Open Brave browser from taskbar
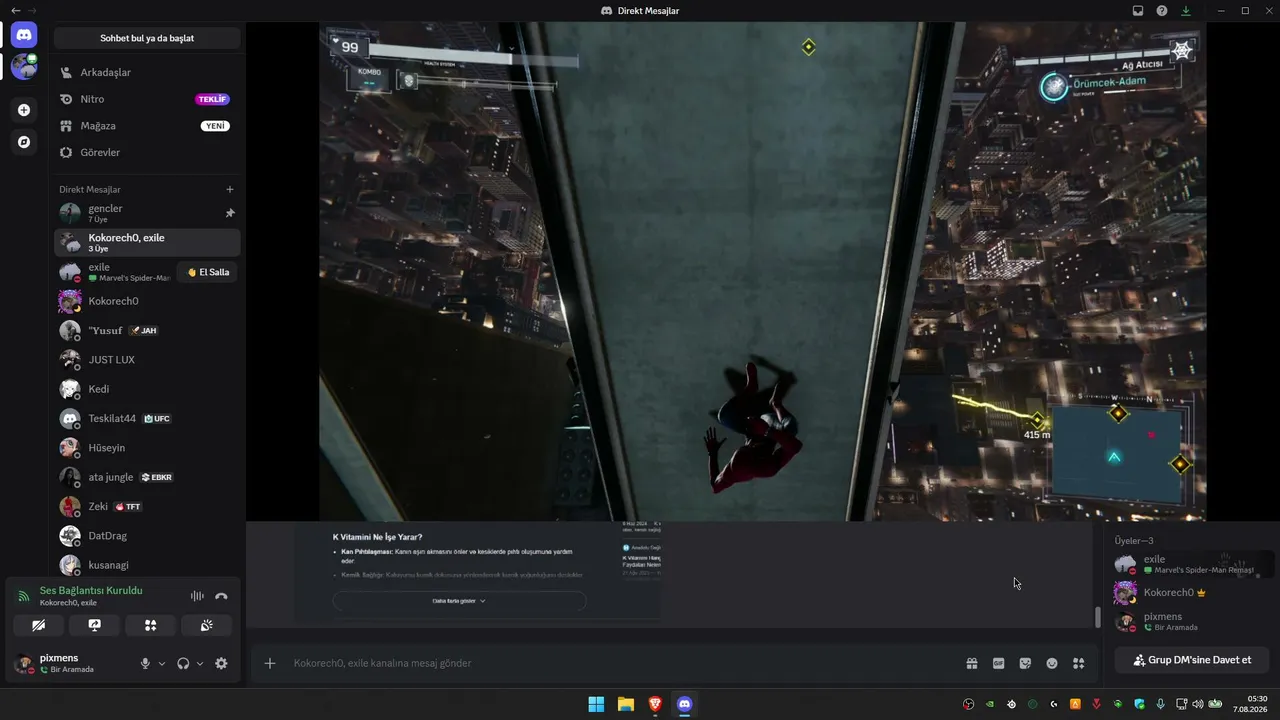This screenshot has height=720, width=1280. pos(655,704)
